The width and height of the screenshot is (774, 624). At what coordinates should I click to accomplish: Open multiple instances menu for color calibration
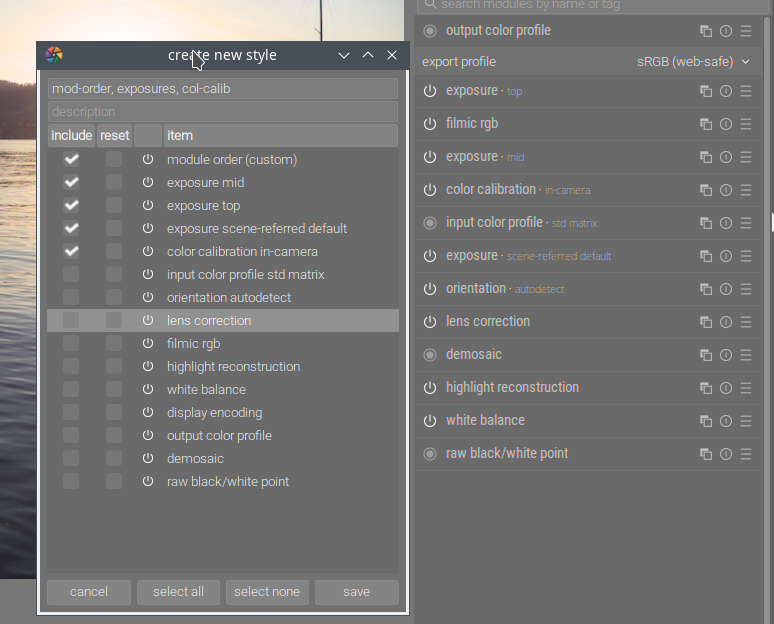pyautogui.click(x=706, y=190)
